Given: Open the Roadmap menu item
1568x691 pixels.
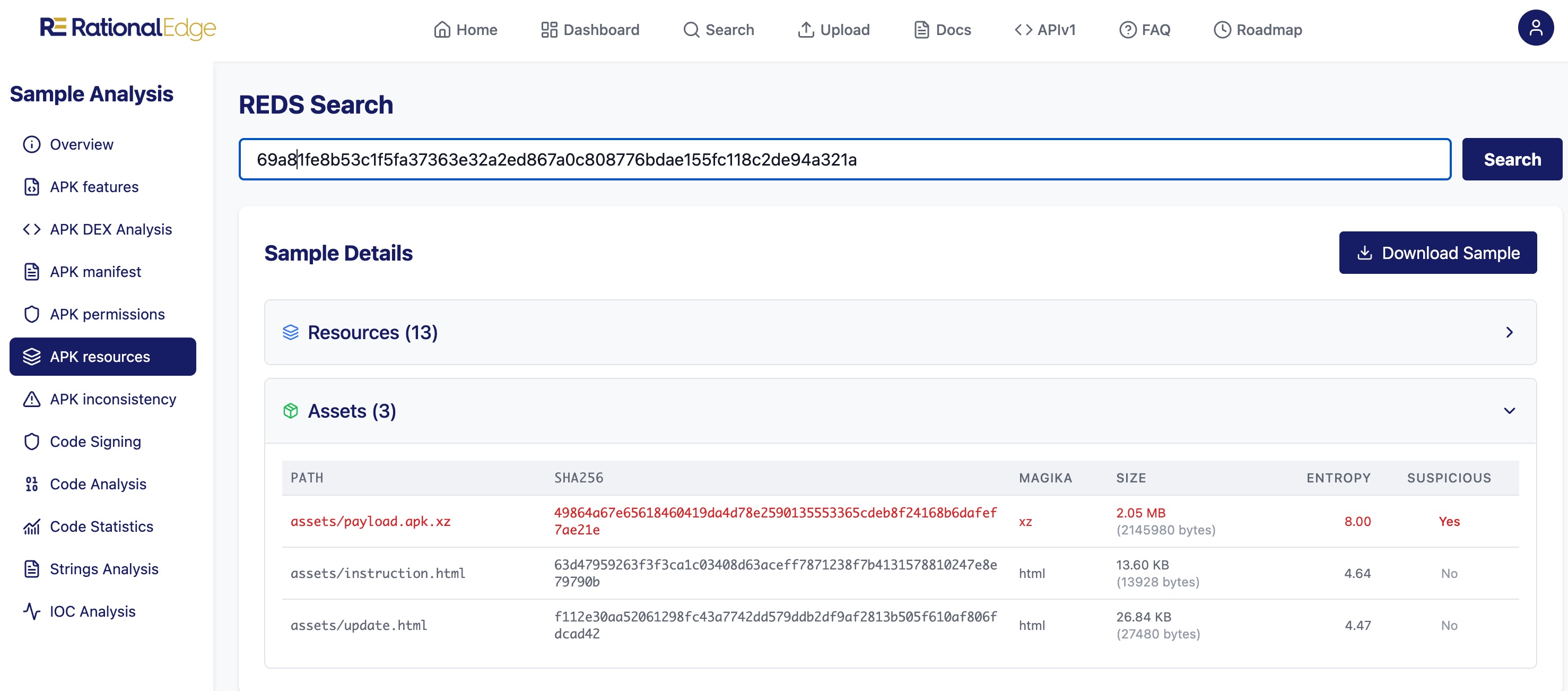Looking at the screenshot, I should tap(1257, 29).
